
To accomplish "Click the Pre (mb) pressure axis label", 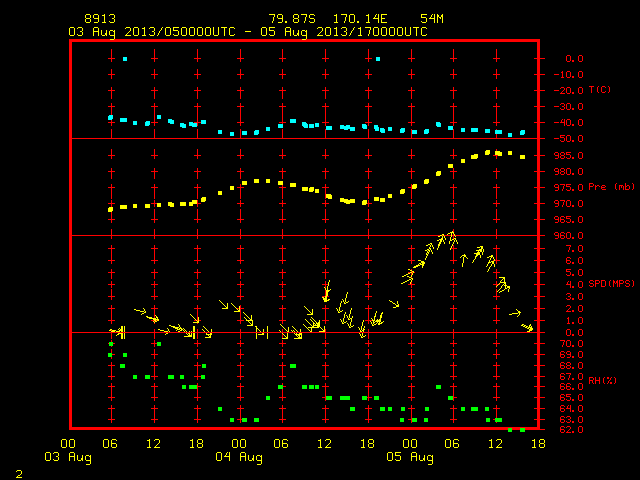I will (x=611, y=187).
